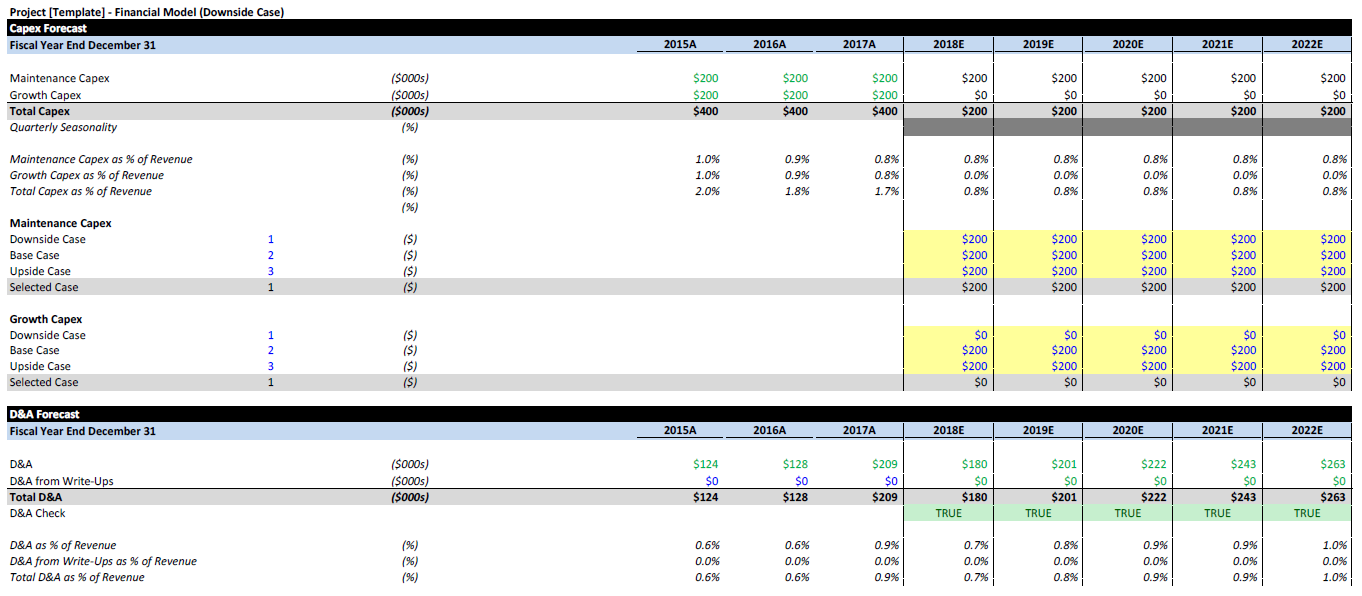Select the D&A Check TRUE cell for 2018E
1362x596 pixels.
[948, 513]
